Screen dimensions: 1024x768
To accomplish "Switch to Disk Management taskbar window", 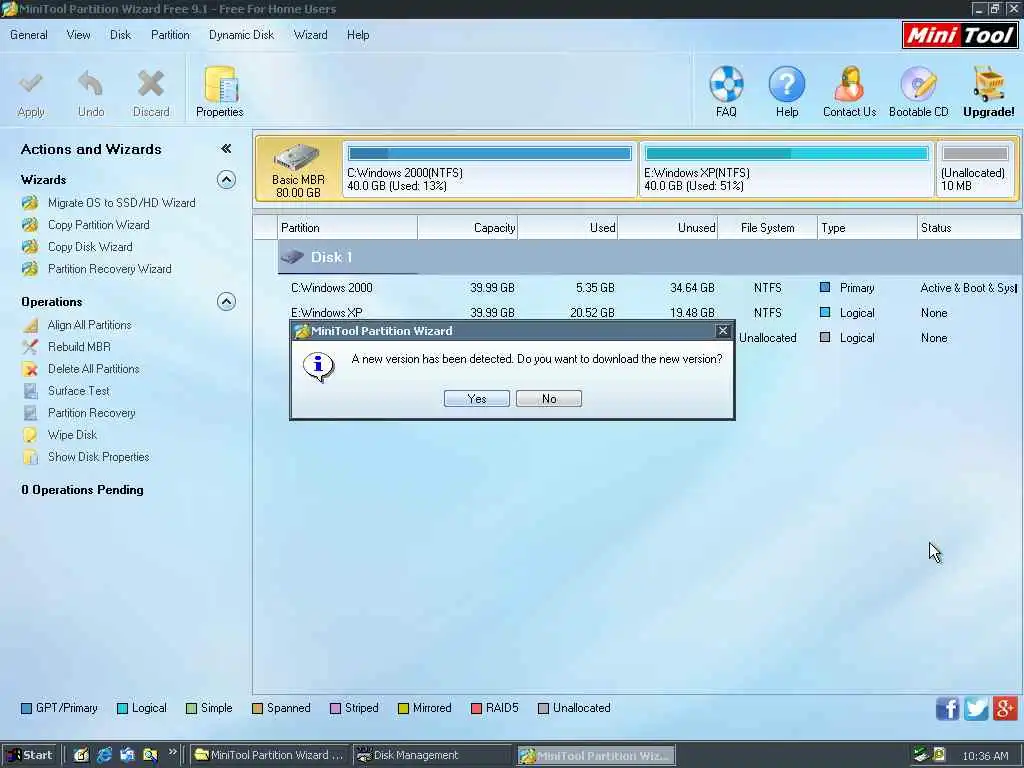I will [432, 756].
